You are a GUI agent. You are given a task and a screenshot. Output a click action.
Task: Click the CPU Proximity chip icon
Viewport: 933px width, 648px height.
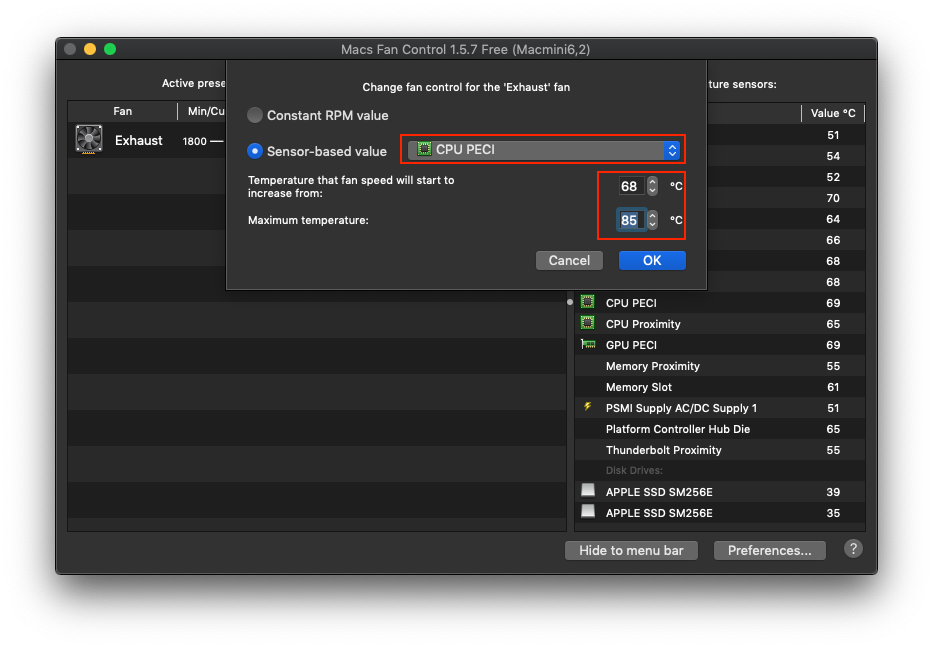tap(588, 323)
